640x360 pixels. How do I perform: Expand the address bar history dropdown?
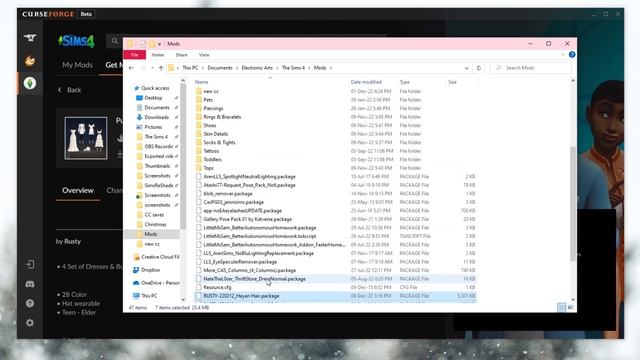[x=466, y=68]
